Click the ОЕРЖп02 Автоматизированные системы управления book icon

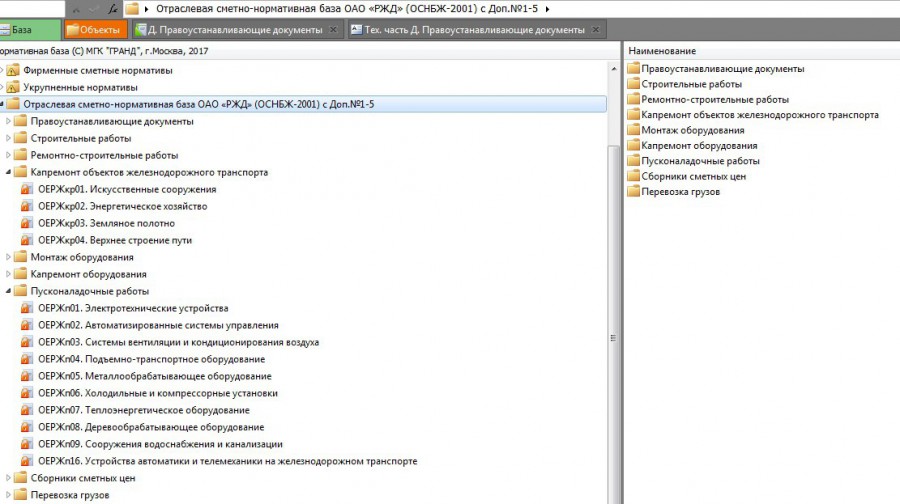[27, 325]
